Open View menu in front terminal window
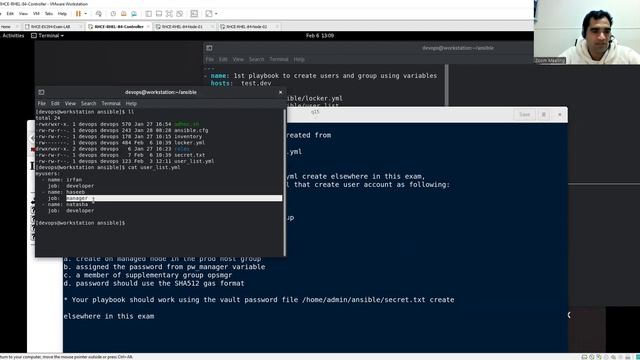The width and height of the screenshot is (640, 360). [70, 104]
